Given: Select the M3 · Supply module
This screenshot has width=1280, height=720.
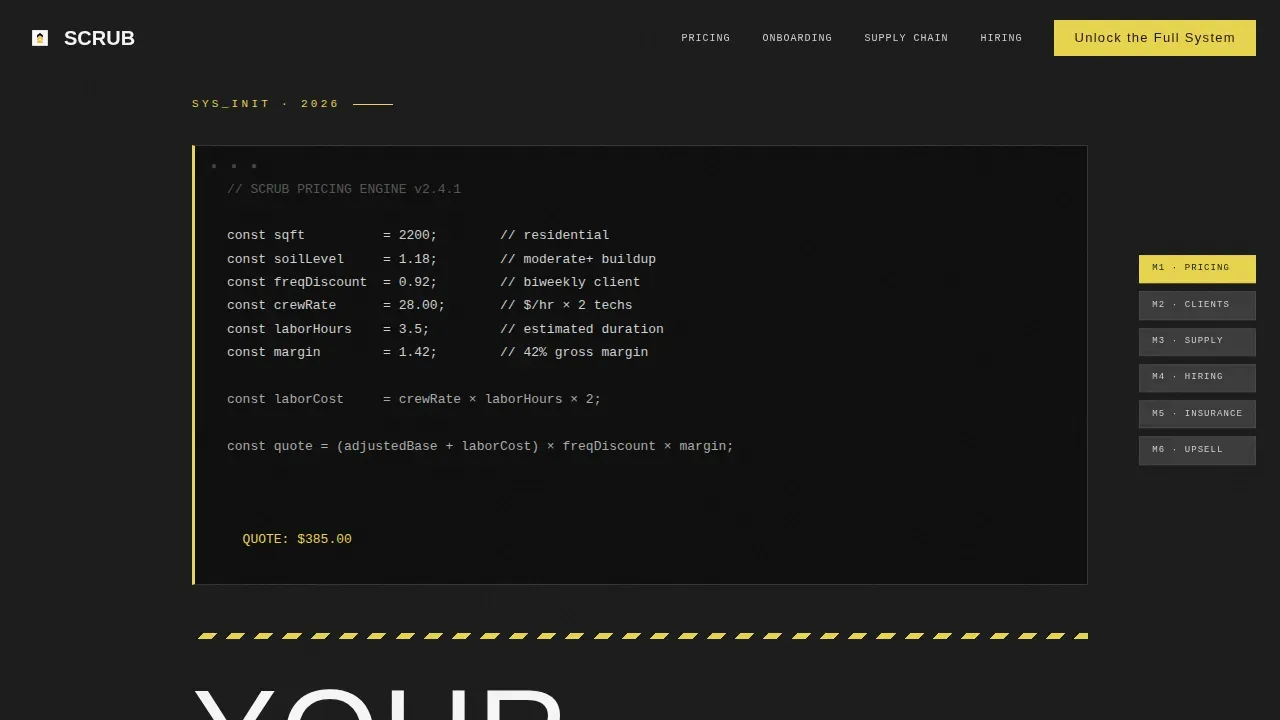Looking at the screenshot, I should (x=1197, y=341).
